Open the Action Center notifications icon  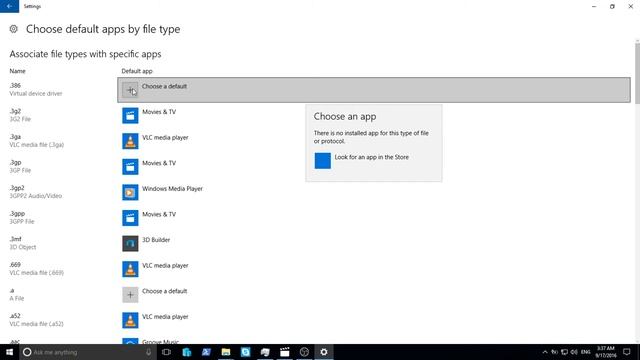[627, 352]
